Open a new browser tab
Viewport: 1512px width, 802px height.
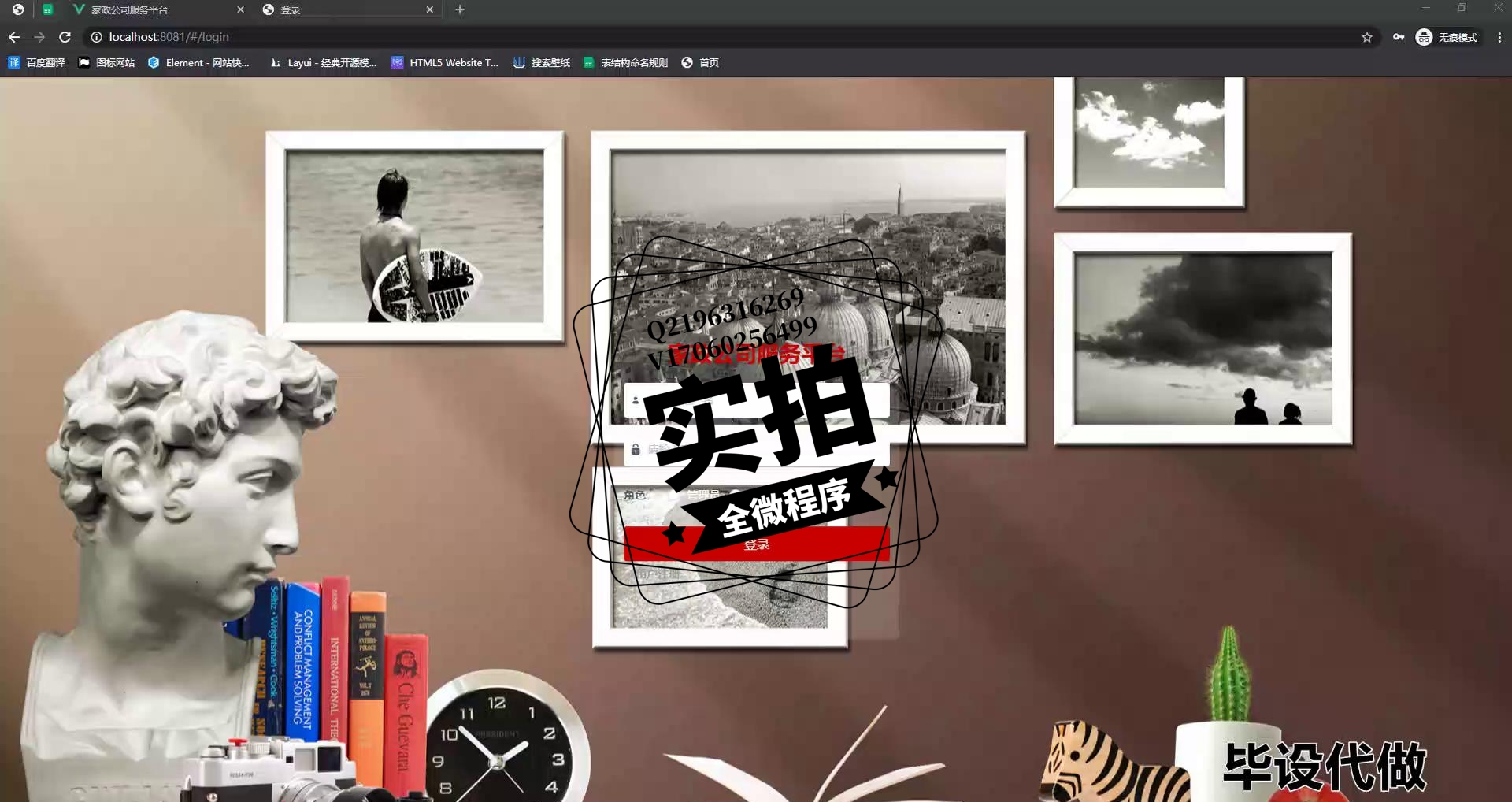tap(460, 9)
